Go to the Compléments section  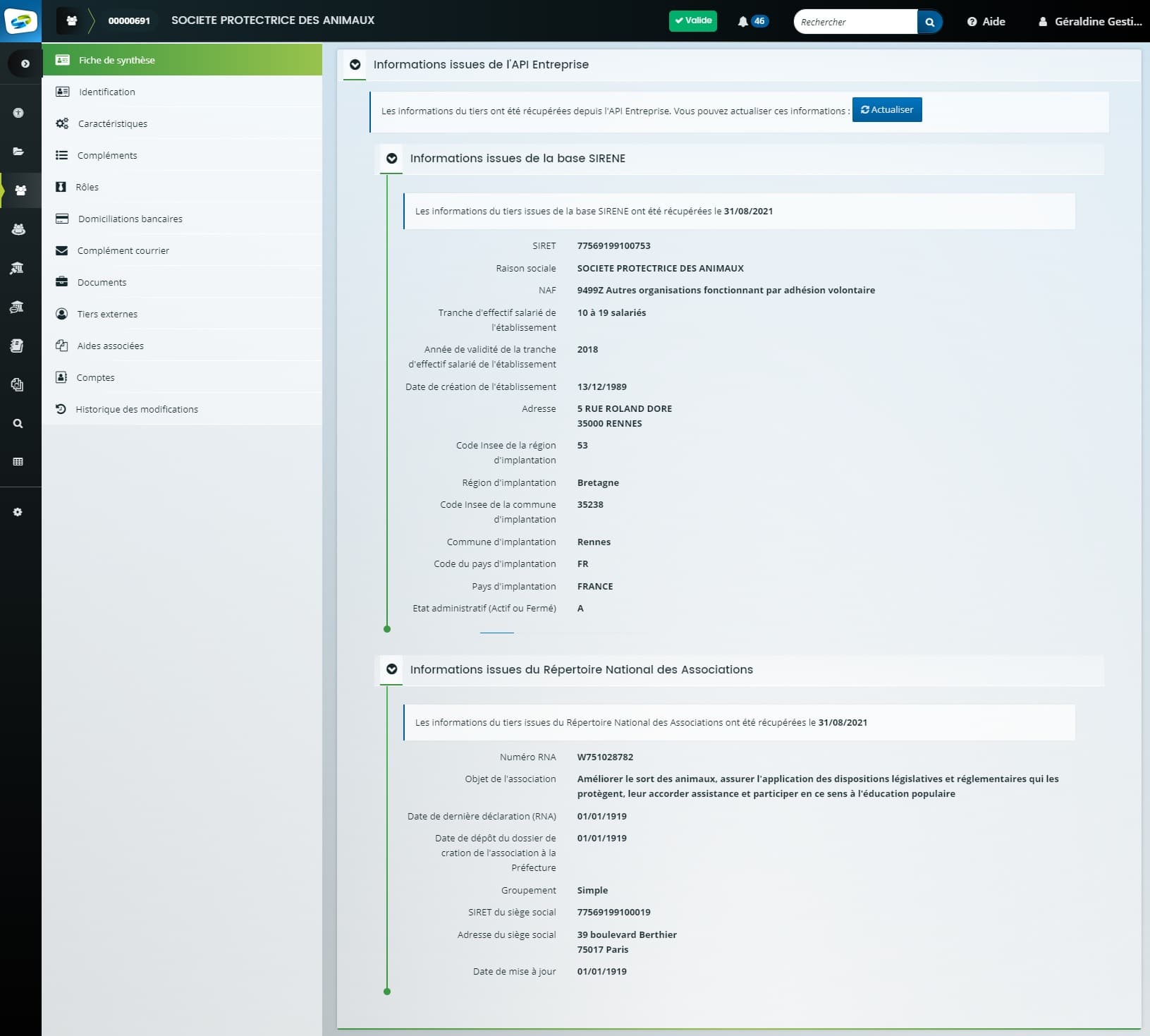pyautogui.click(x=182, y=155)
